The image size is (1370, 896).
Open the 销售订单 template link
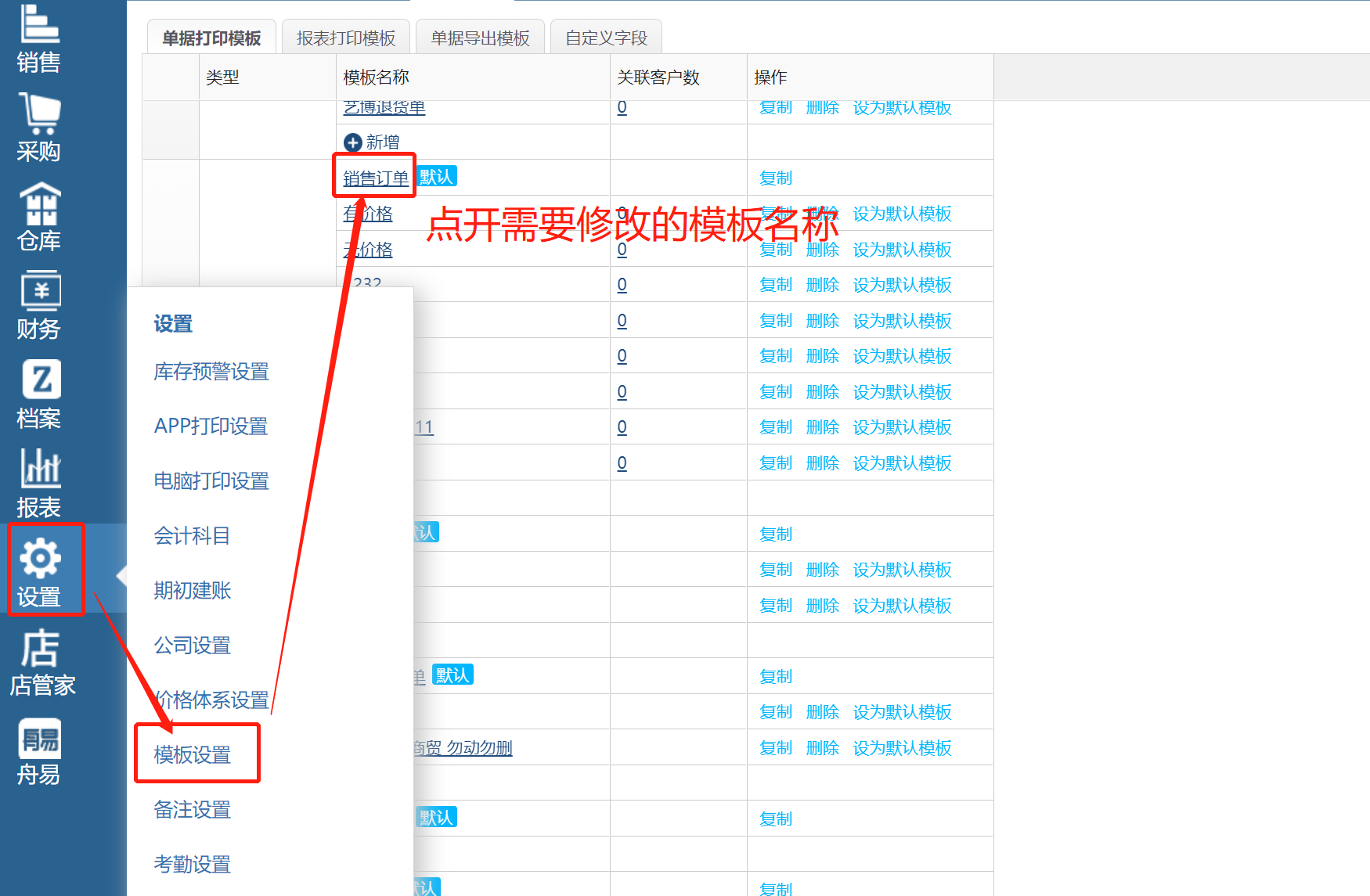(376, 178)
